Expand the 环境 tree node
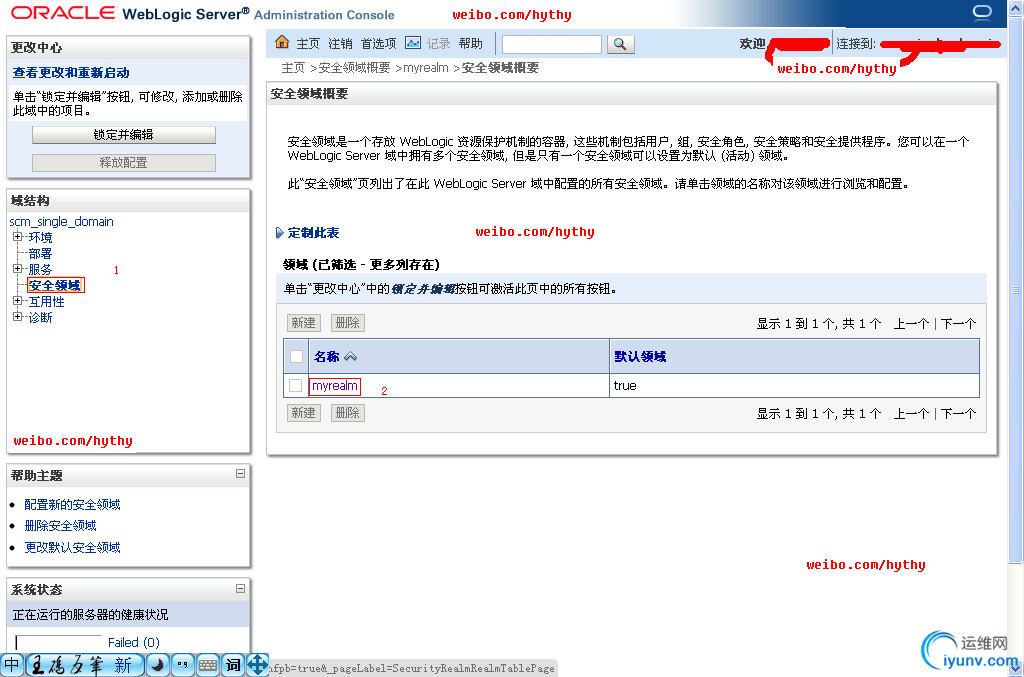 click(18, 236)
